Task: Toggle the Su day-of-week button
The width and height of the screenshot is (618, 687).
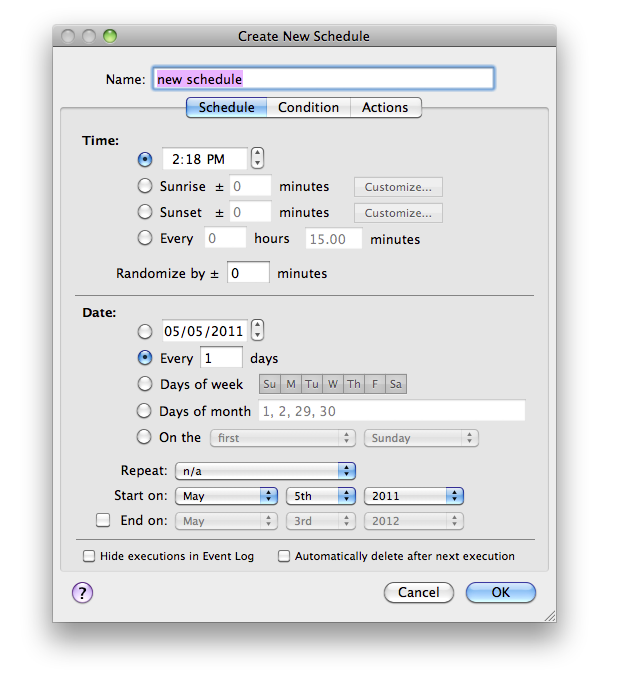Action: tap(270, 384)
